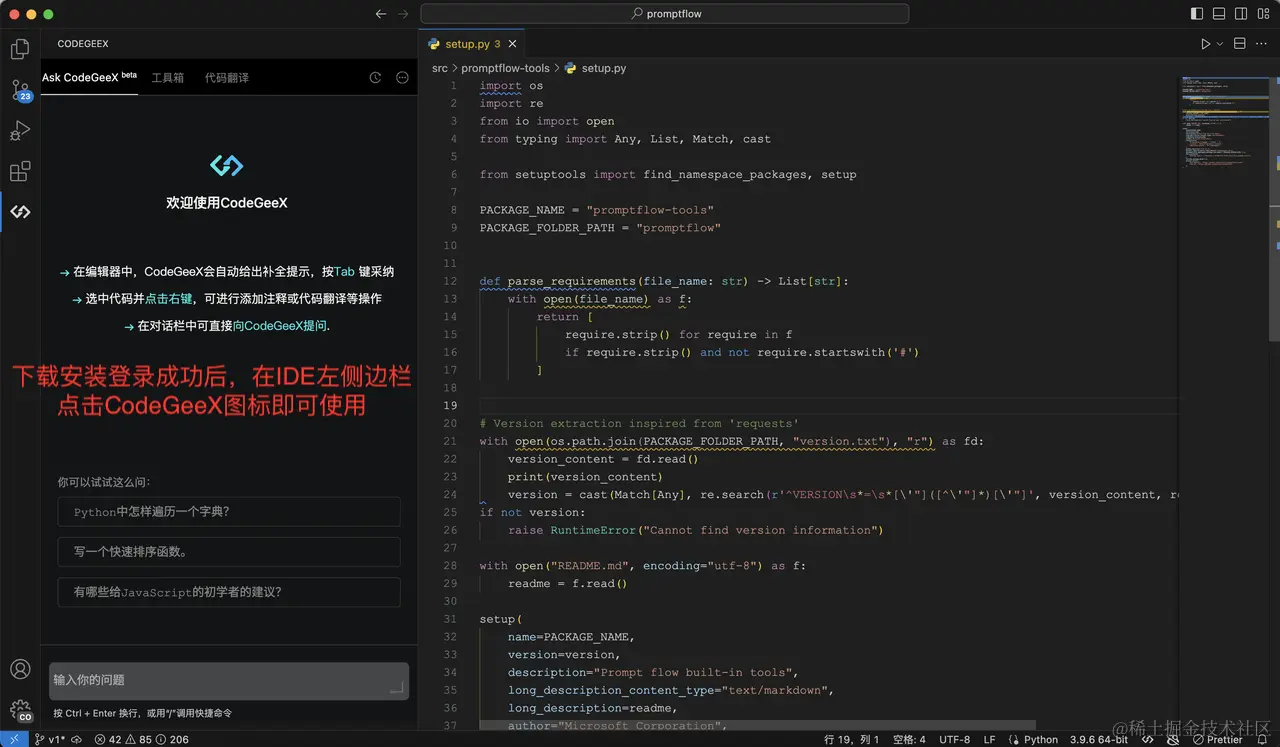This screenshot has width=1280, height=747.
Task: Try the suggestion '写一个快速排序函数。'
Action: click(x=229, y=552)
